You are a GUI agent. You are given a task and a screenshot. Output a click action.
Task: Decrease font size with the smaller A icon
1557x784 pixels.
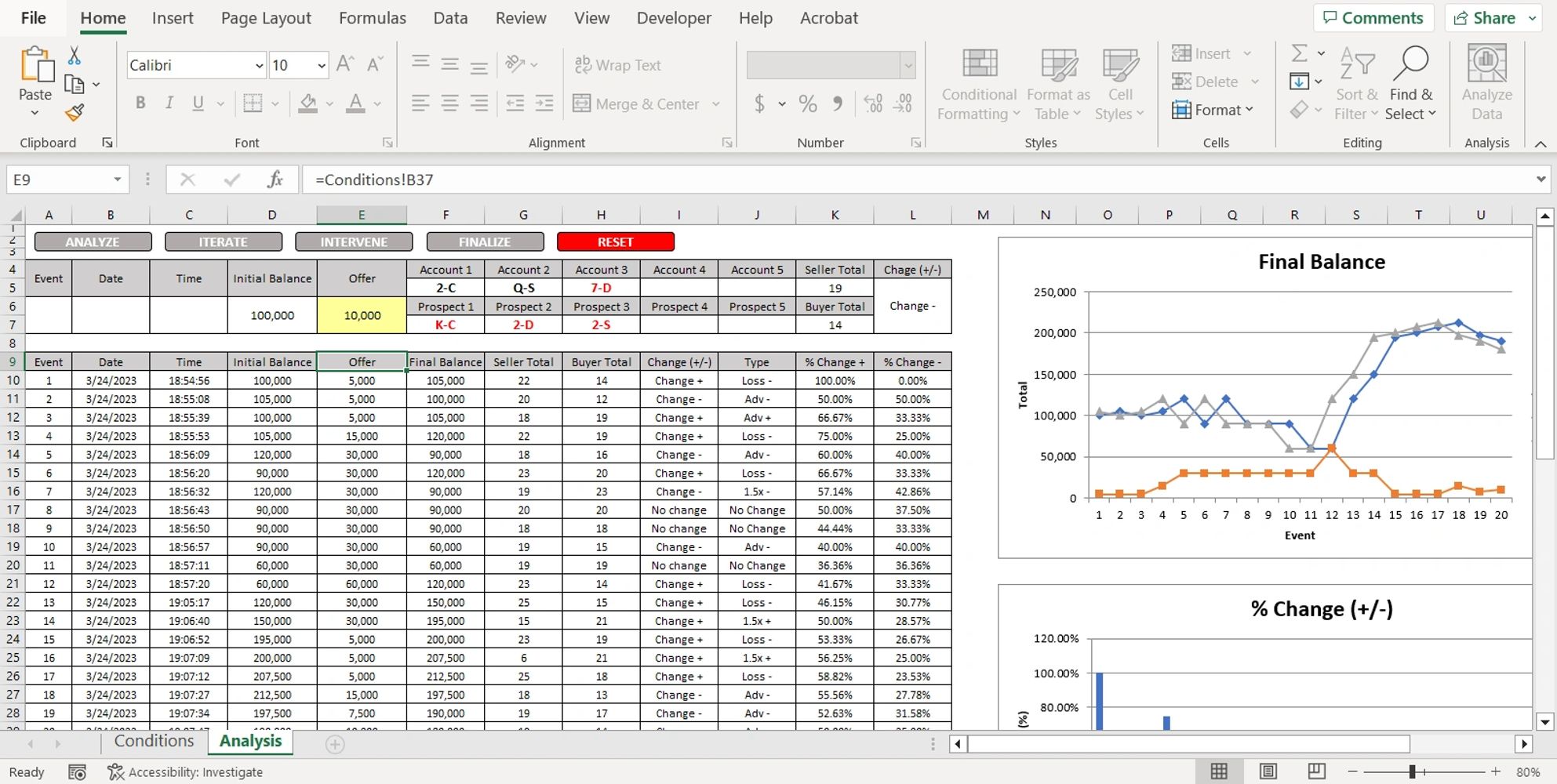[x=376, y=65]
